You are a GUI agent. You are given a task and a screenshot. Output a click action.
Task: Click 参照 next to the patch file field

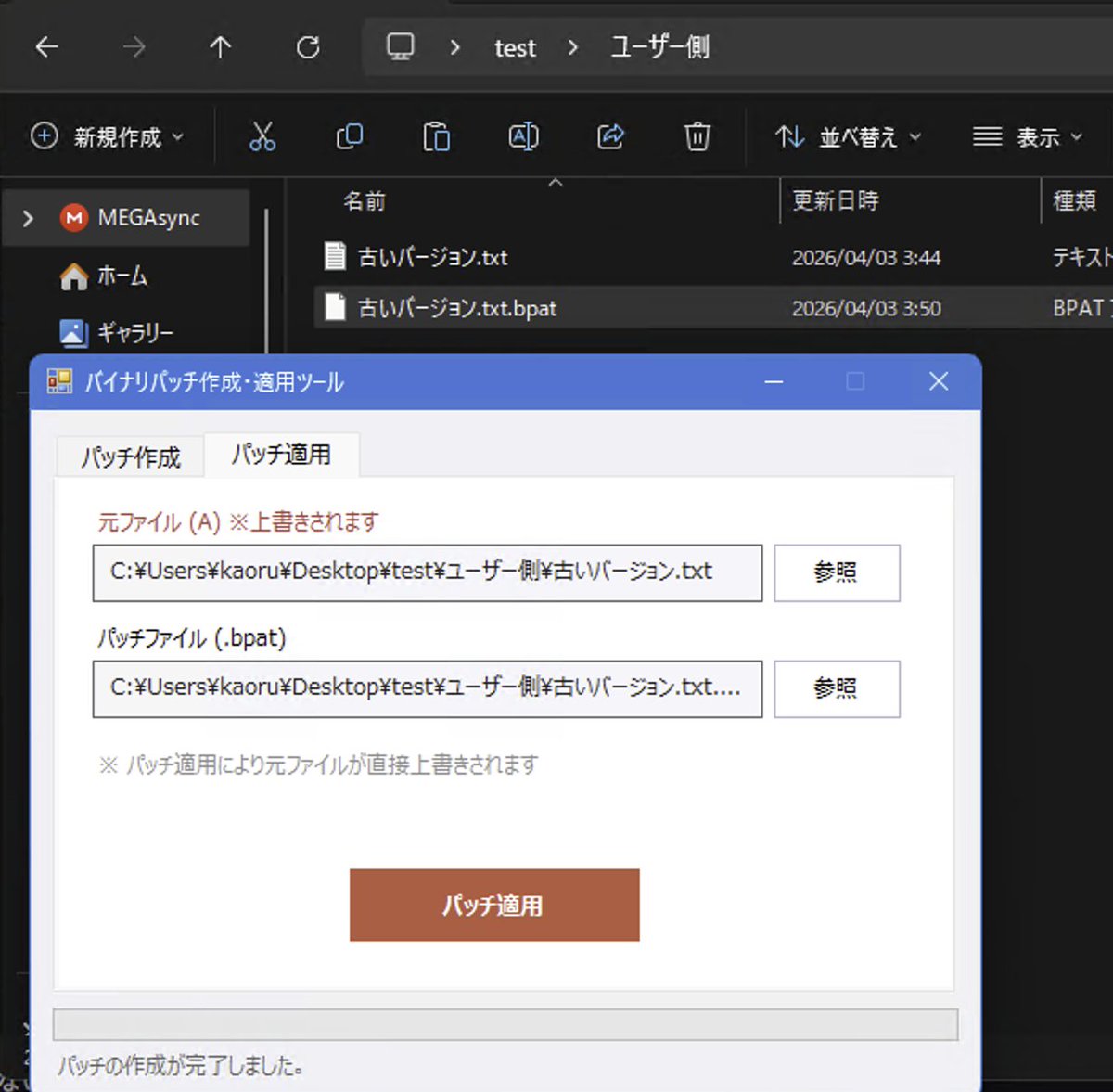(x=836, y=688)
